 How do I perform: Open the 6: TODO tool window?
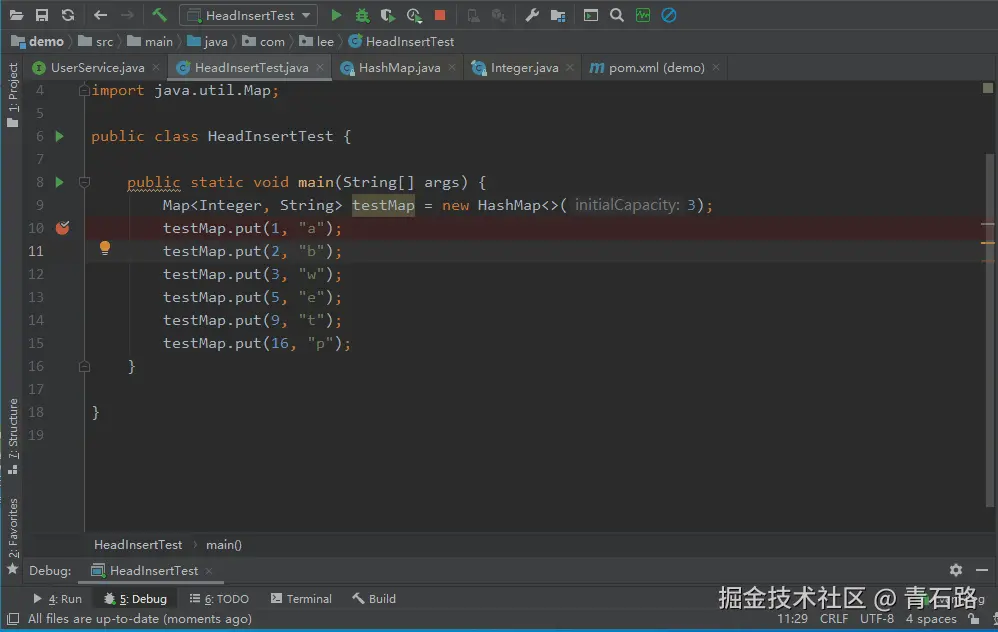(x=219, y=599)
